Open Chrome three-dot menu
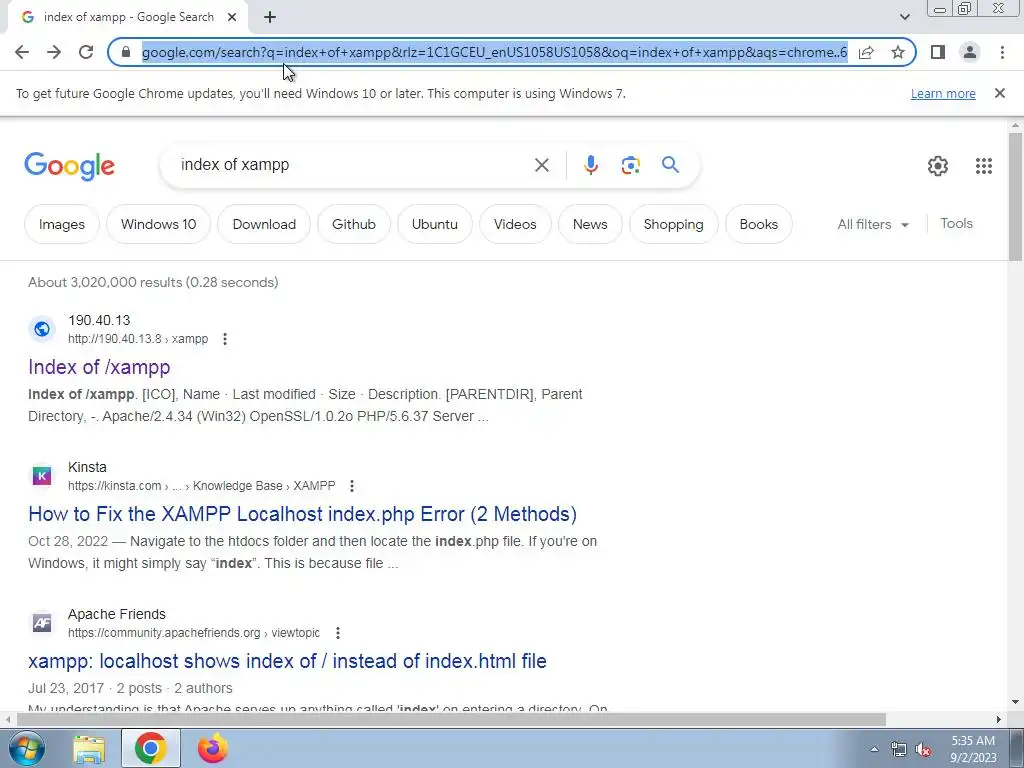 (1002, 52)
